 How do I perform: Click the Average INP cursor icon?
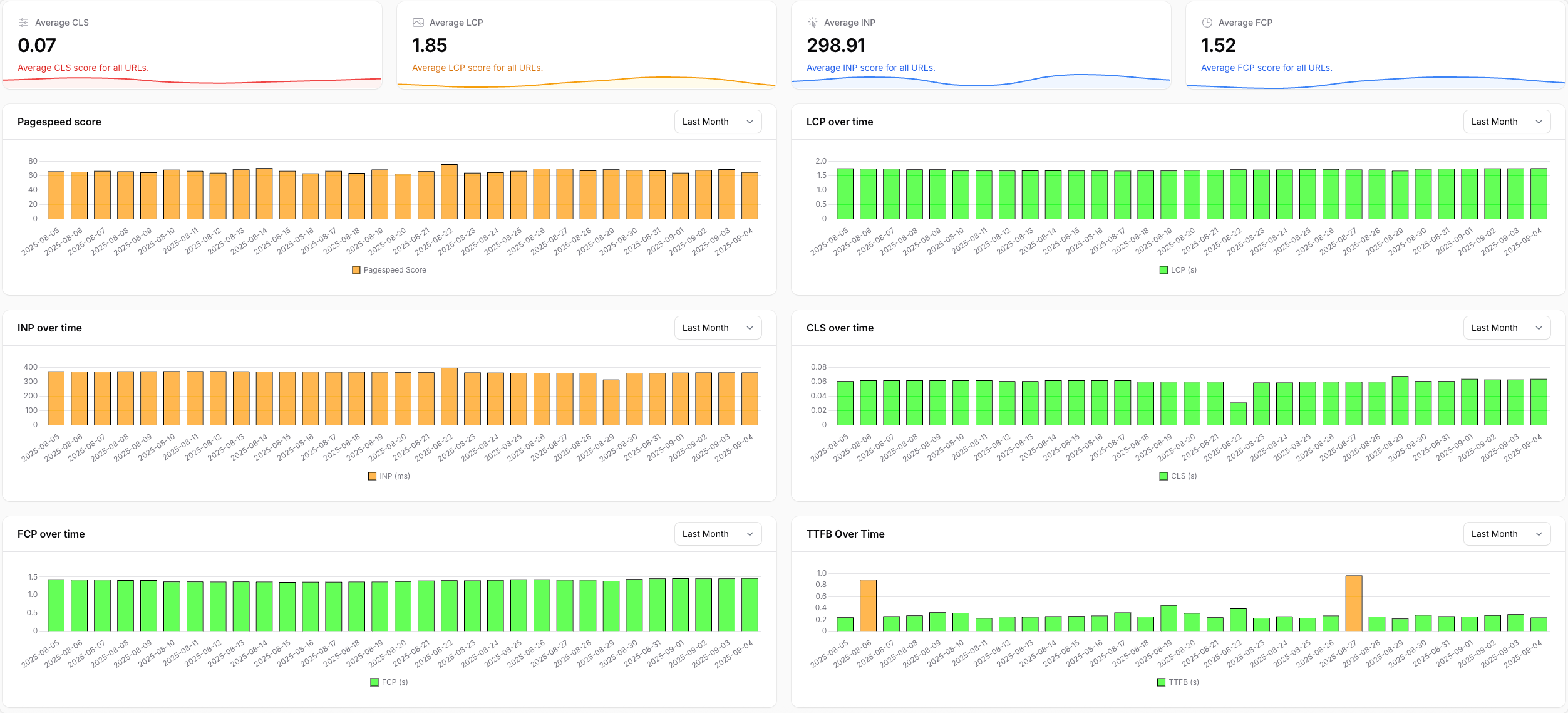pos(813,23)
